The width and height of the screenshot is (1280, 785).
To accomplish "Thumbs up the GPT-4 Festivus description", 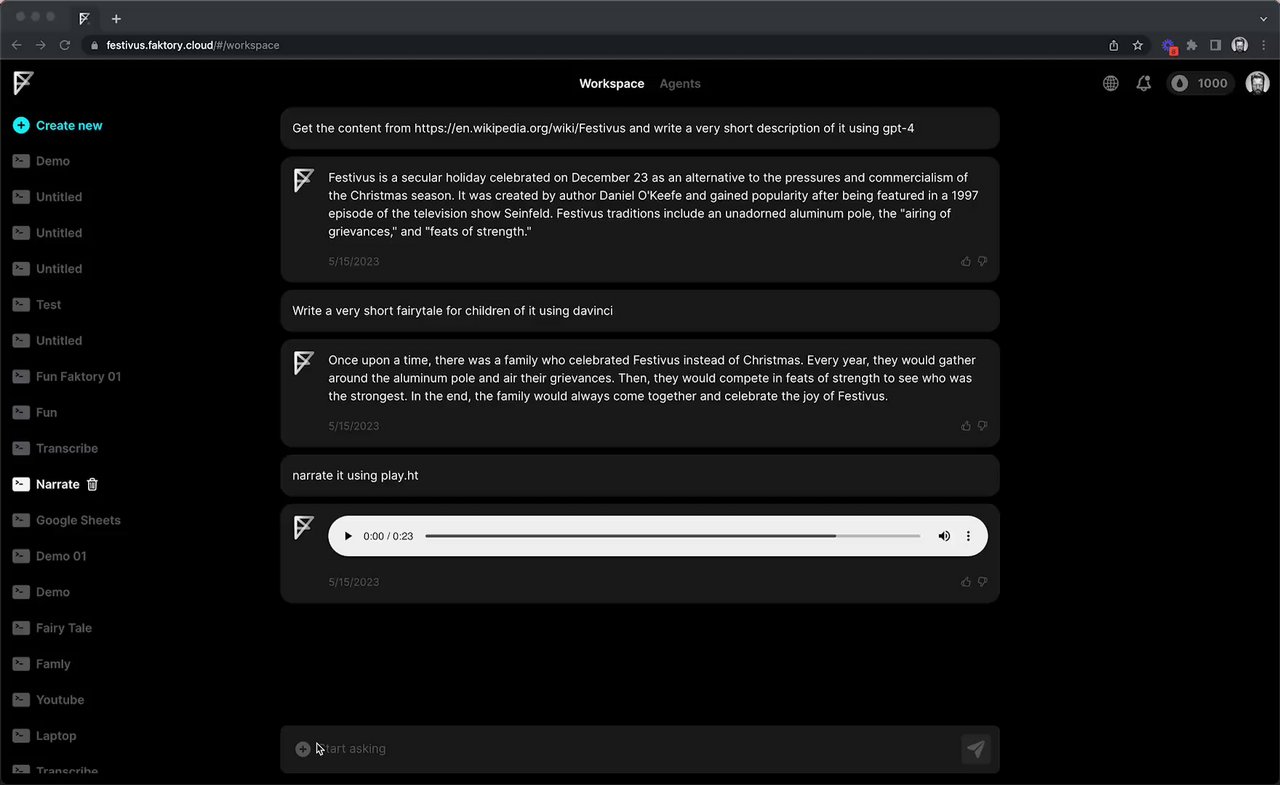I will [966, 261].
